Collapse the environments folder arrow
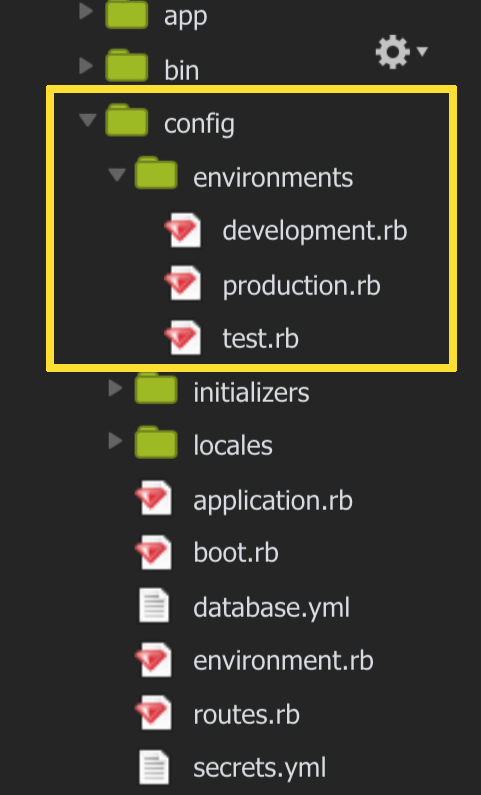Viewport: 481px width, 795px height. tap(117, 174)
